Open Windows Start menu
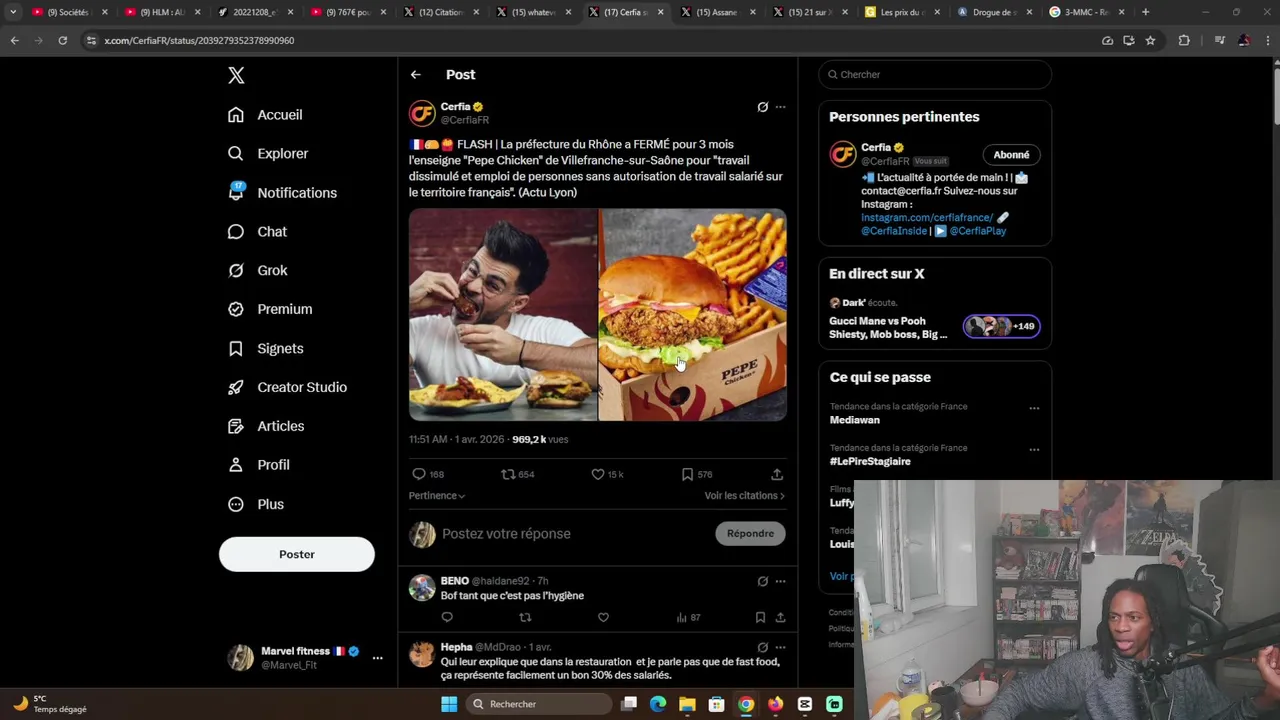The height and width of the screenshot is (720, 1280). click(449, 704)
